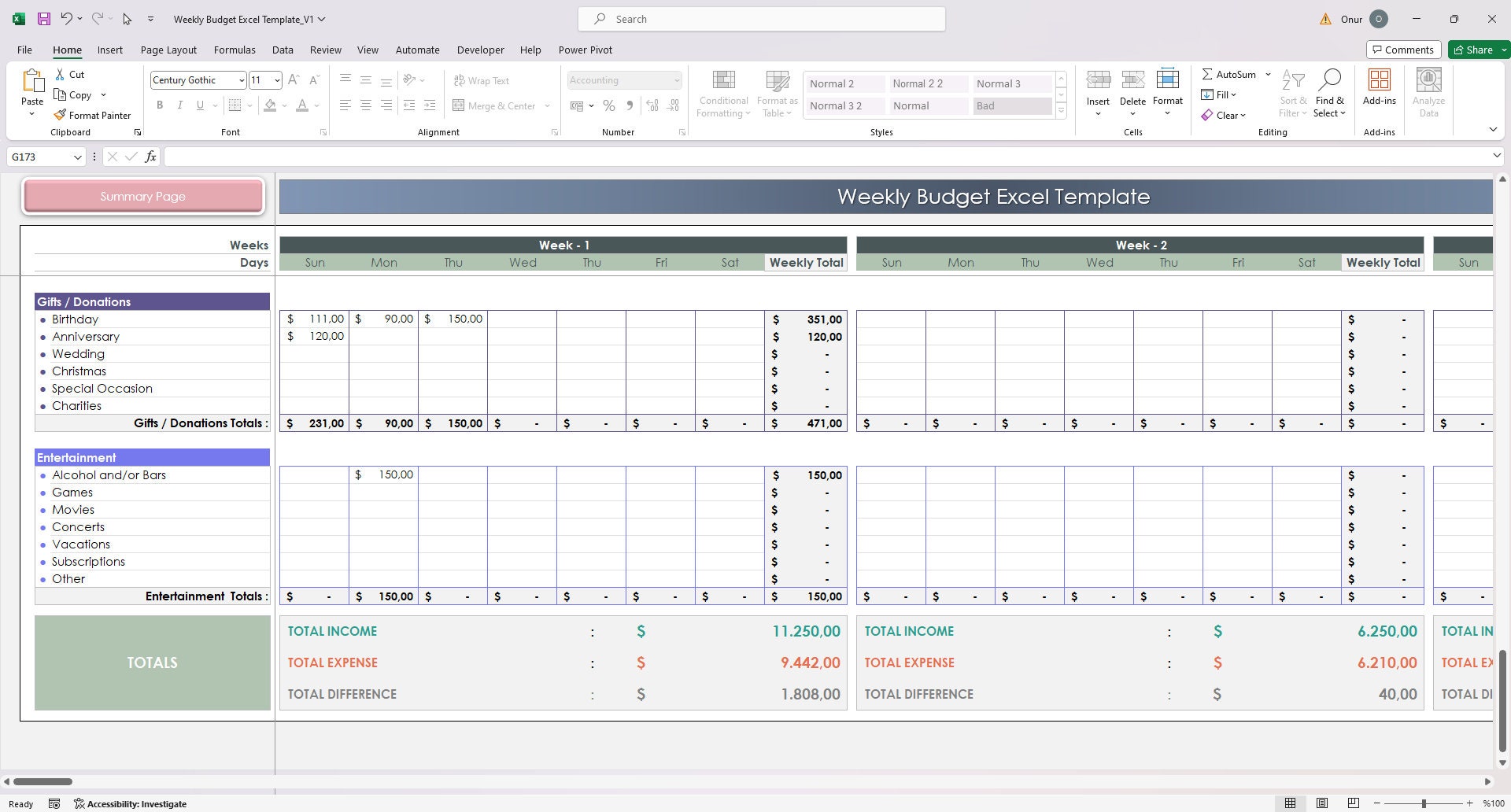Click the Insert cells icon

click(x=1098, y=79)
